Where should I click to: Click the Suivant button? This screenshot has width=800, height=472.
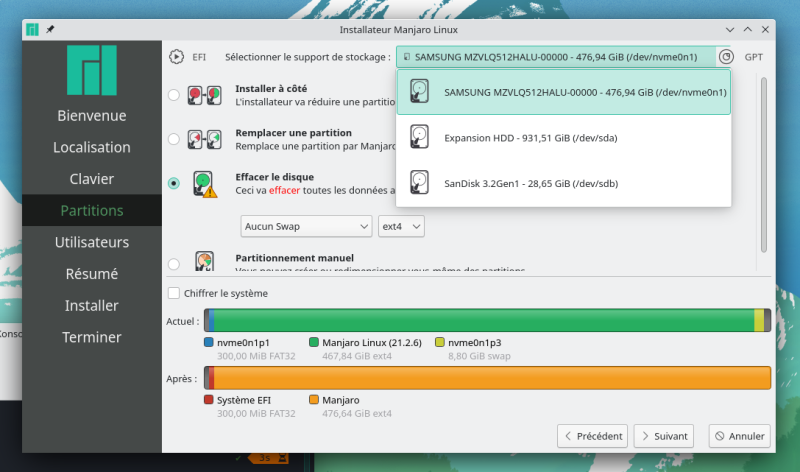664,436
